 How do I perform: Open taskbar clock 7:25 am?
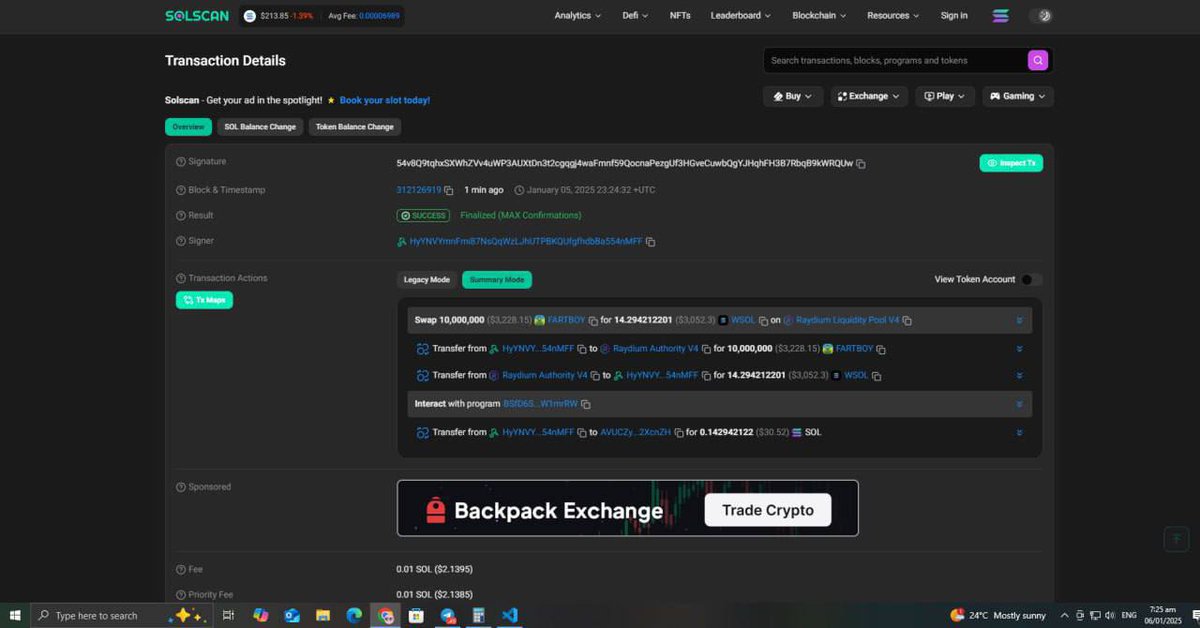[x=1163, y=615]
